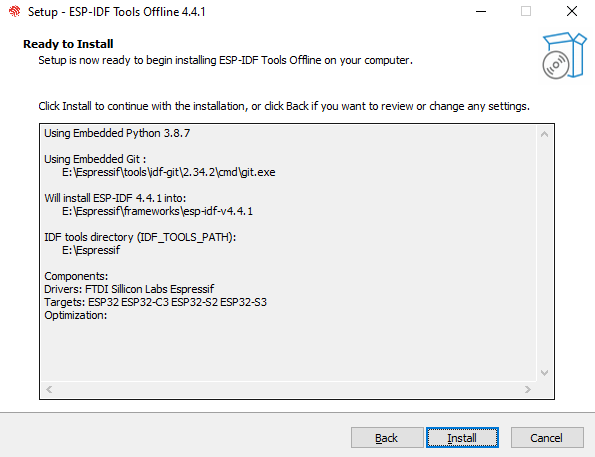Screen dimensions: 595x457
Task: Click the disabled maximize button
Action: (x=526, y=11)
